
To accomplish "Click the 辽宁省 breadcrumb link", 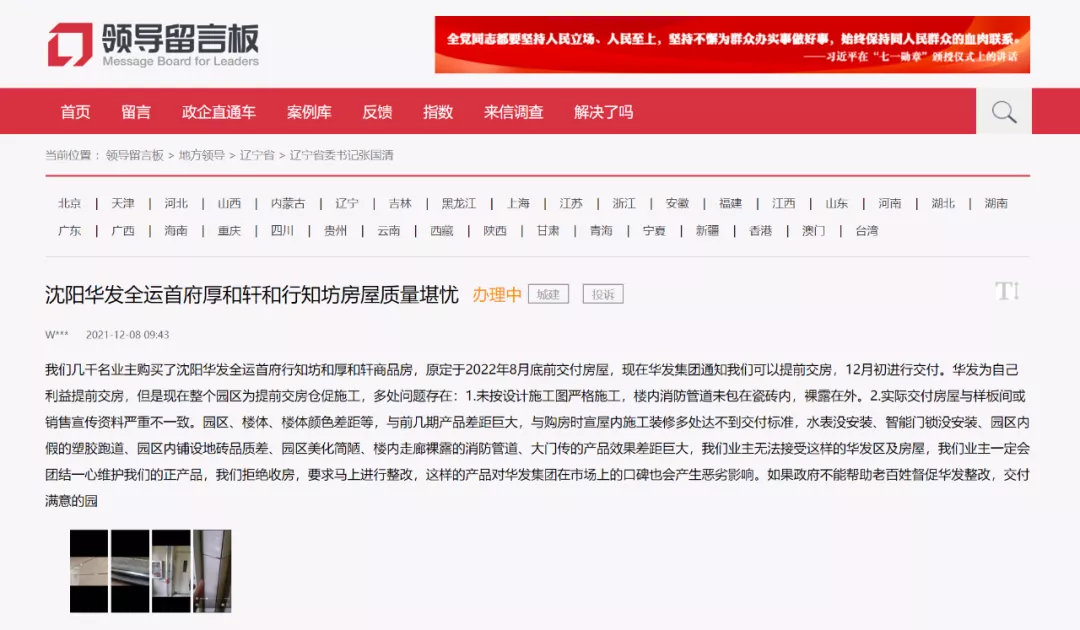I will click(x=257, y=156).
